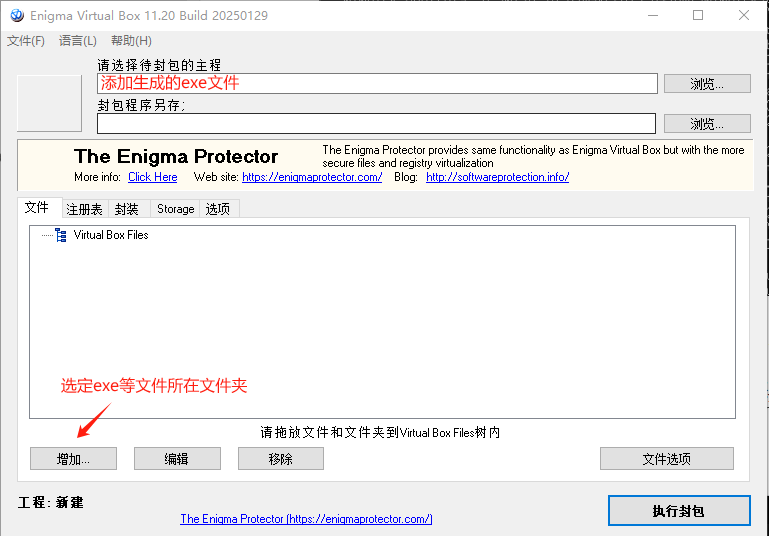
Task: Click the empty application icon preview box
Action: [50, 103]
